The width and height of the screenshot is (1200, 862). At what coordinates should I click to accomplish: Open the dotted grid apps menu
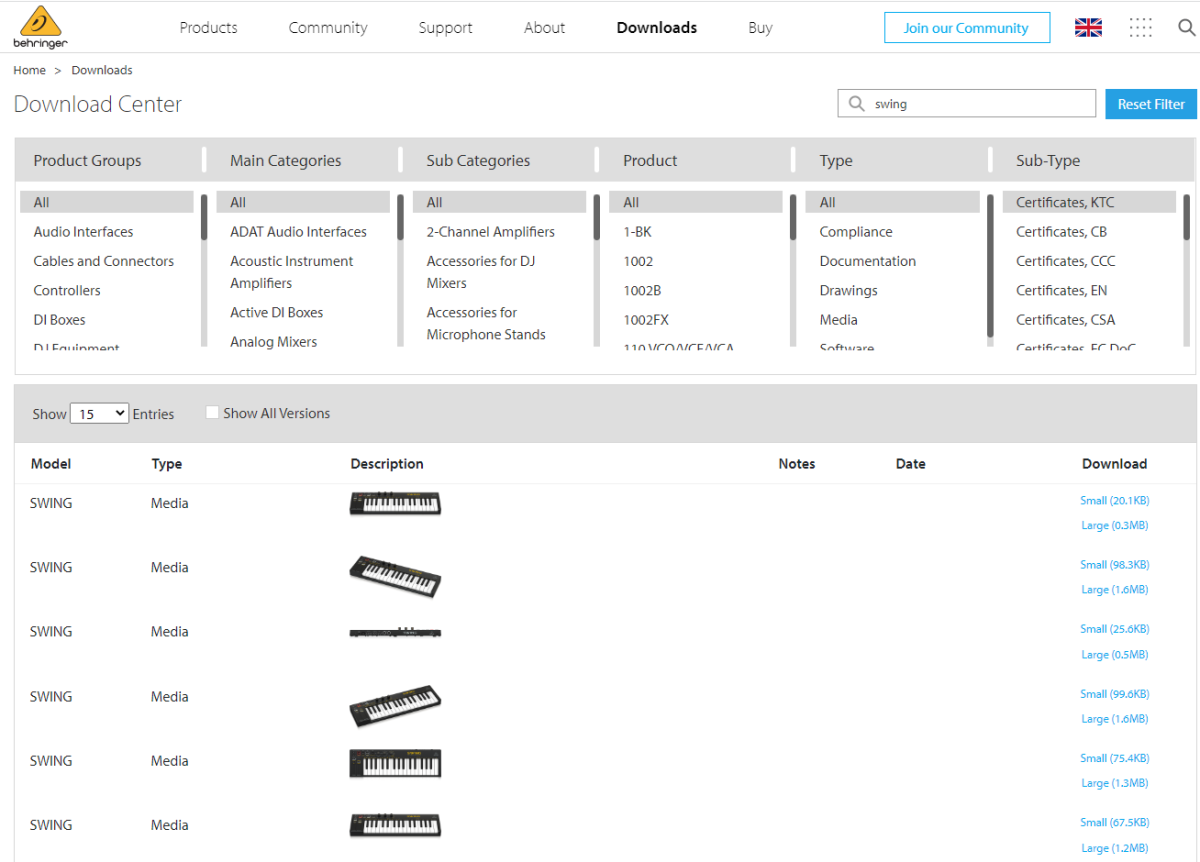1140,28
